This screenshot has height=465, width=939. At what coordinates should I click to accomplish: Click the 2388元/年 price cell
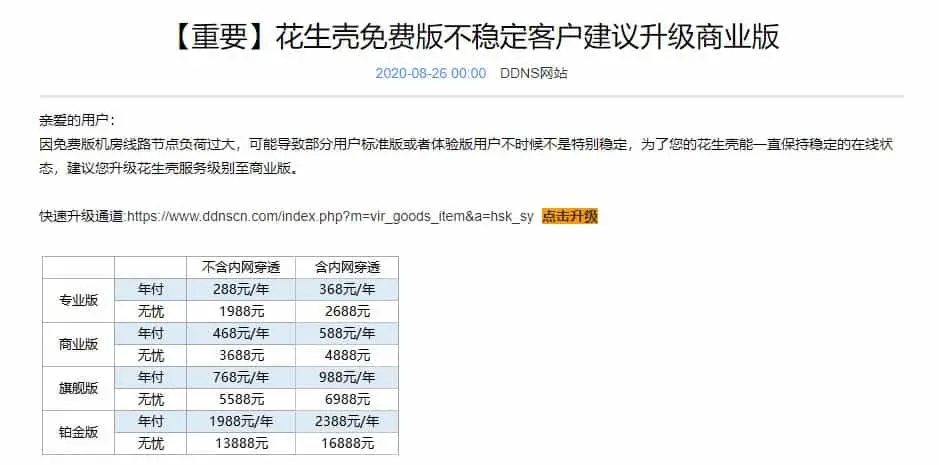coord(347,421)
